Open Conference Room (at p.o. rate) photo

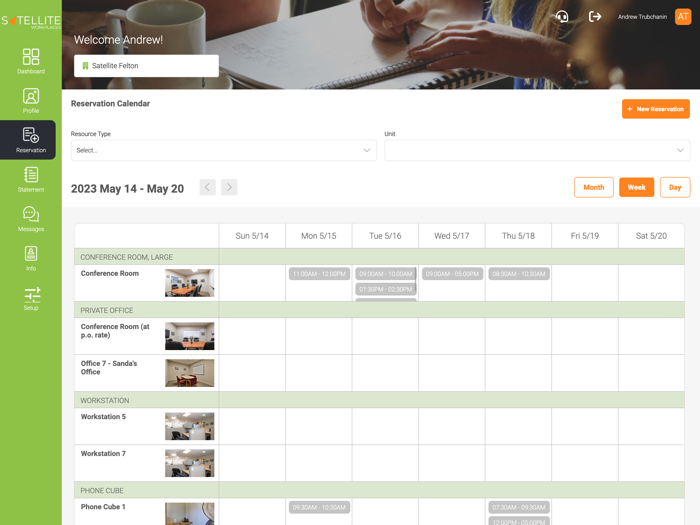click(190, 336)
